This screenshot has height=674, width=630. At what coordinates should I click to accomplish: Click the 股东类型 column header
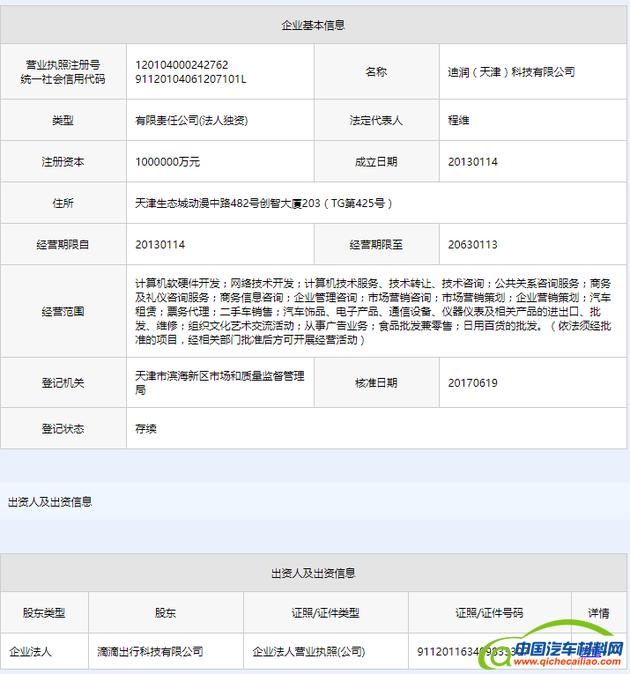pyautogui.click(x=44, y=612)
